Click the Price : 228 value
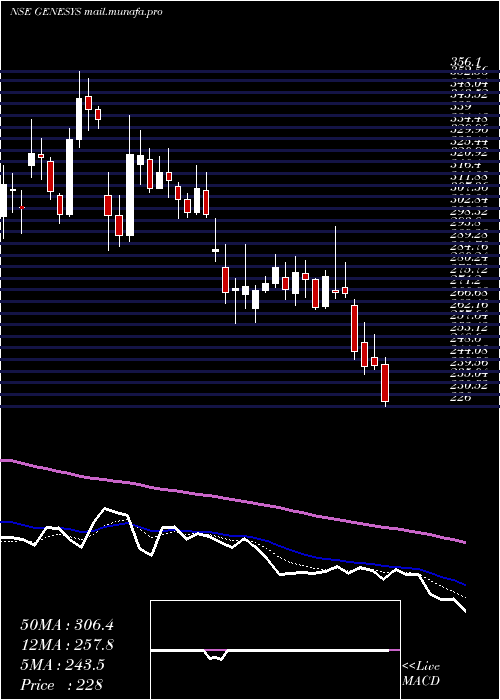 pos(62,685)
